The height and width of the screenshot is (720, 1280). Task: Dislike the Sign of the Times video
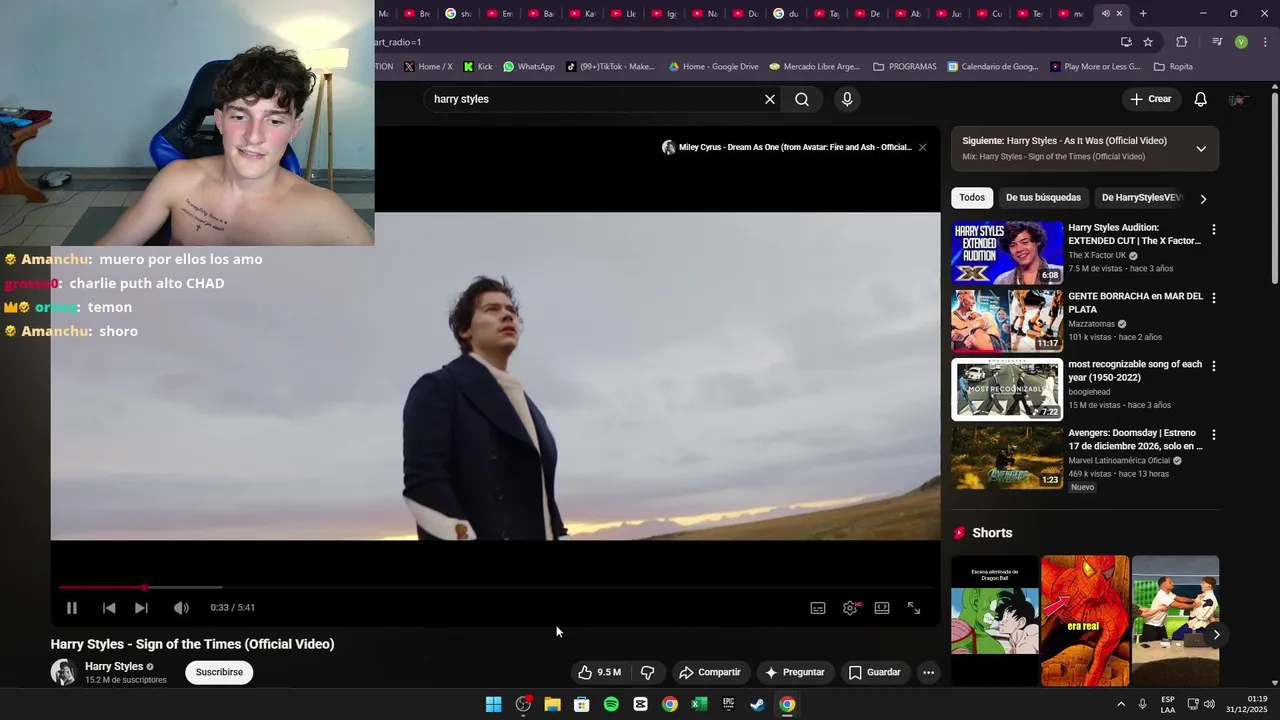(647, 672)
